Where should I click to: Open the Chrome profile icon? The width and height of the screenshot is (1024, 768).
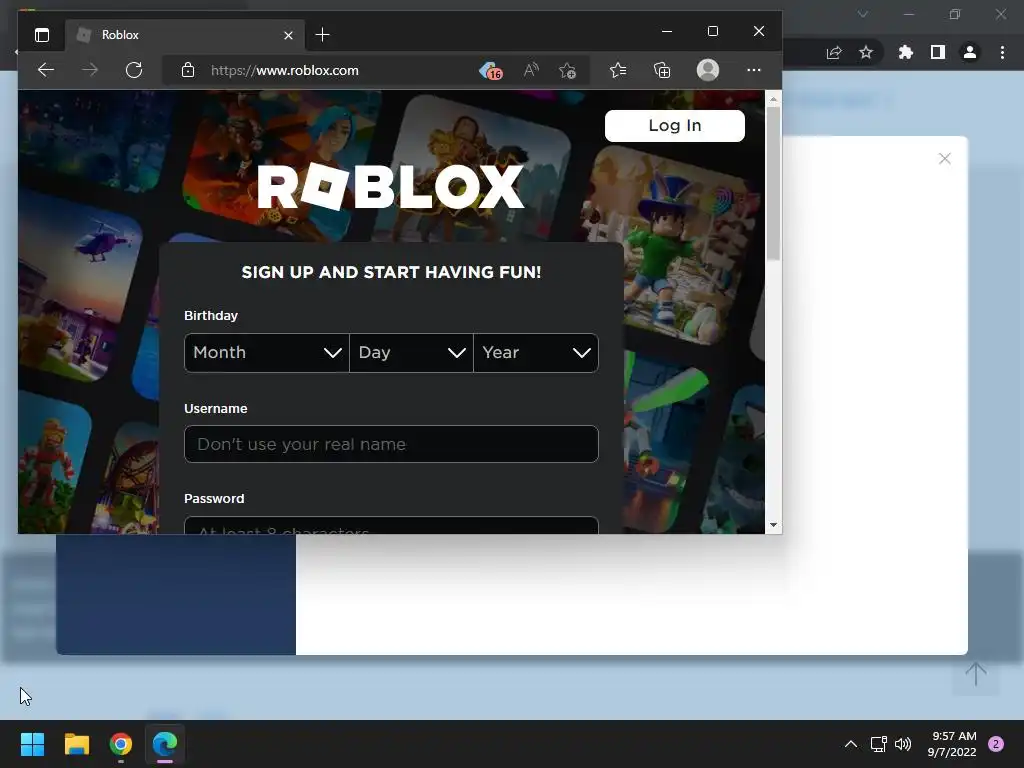coord(970,52)
